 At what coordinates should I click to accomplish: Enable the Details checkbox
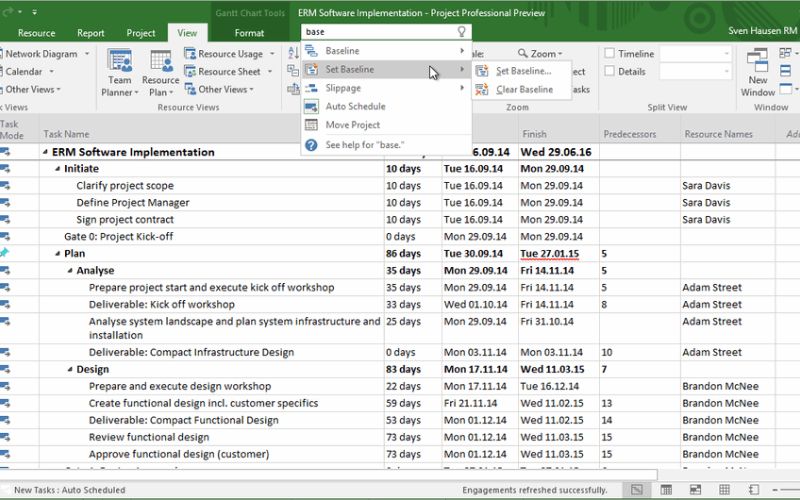(x=609, y=71)
